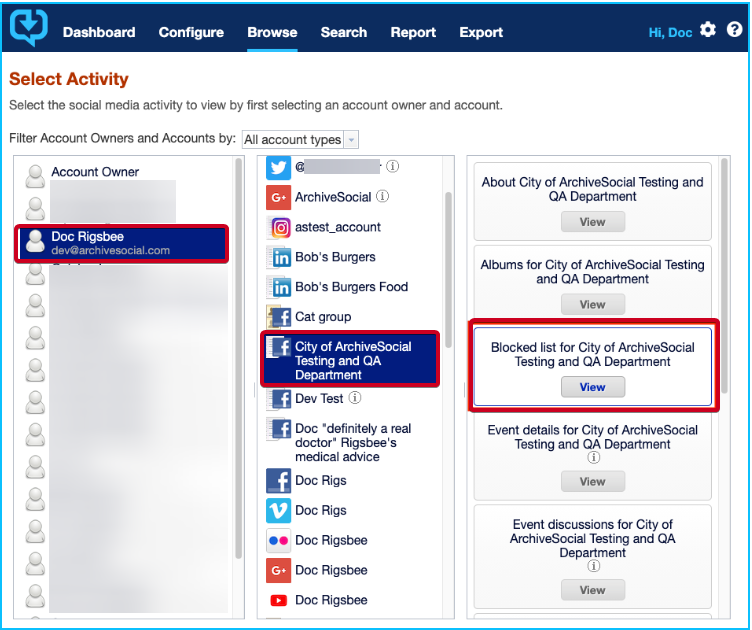Screen dimensions: 752x630
Task: View the Blocked list activity
Action: click(593, 387)
